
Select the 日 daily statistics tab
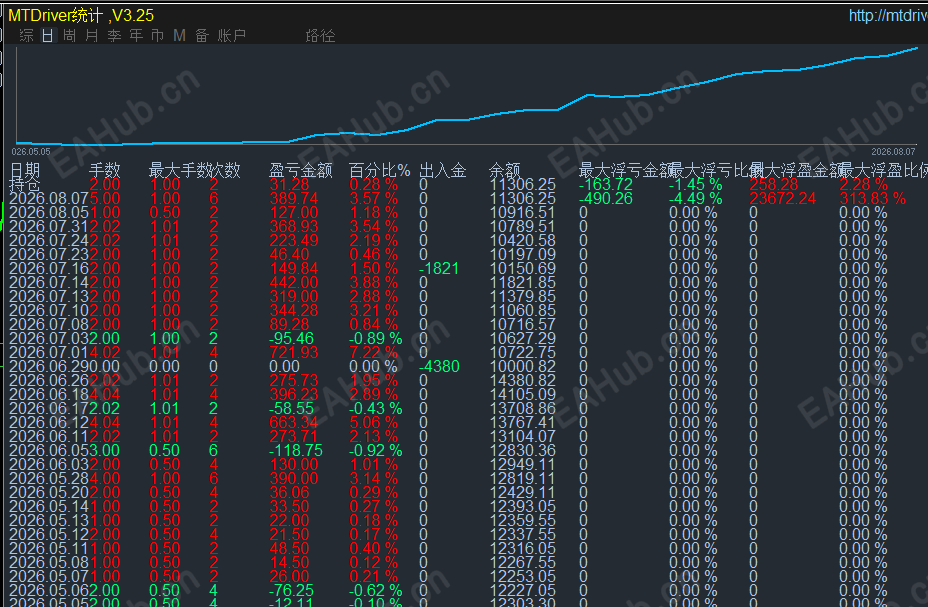click(x=47, y=35)
